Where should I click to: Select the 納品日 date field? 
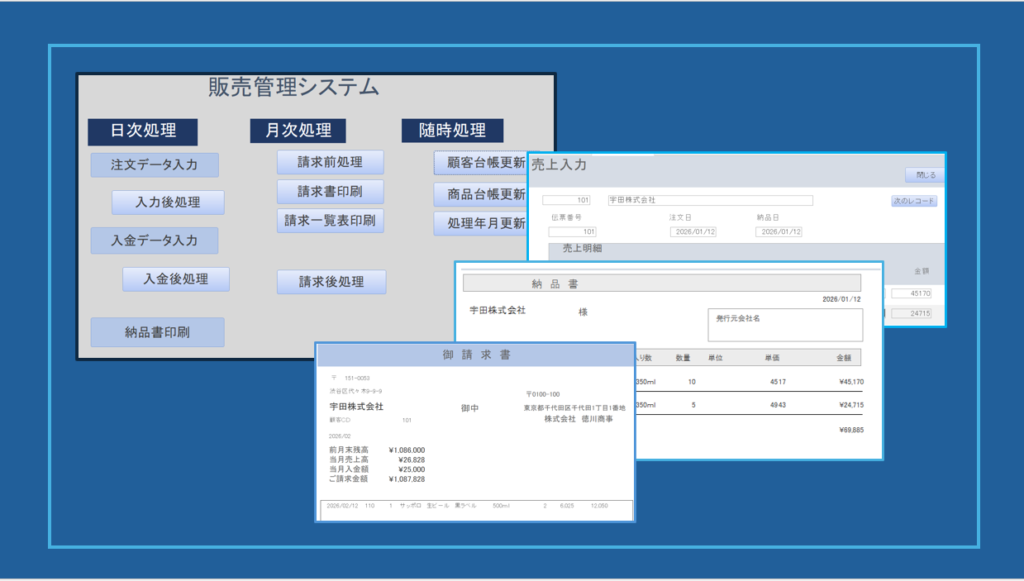(780, 232)
